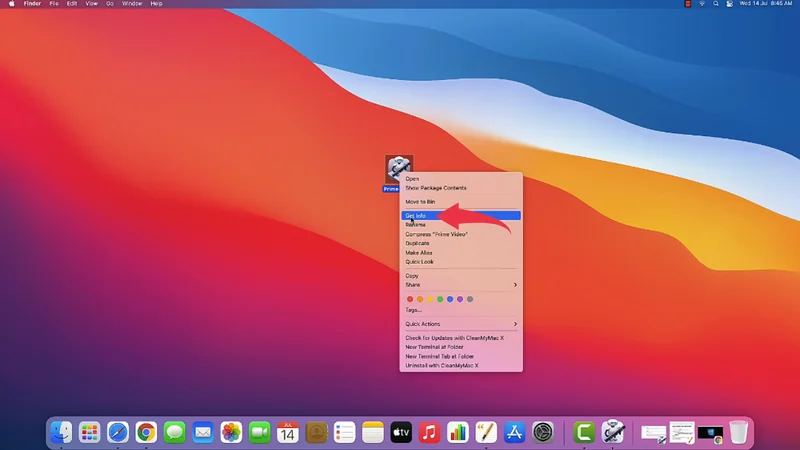Open Finder from the Dock
The width and height of the screenshot is (800, 450).
[61, 432]
